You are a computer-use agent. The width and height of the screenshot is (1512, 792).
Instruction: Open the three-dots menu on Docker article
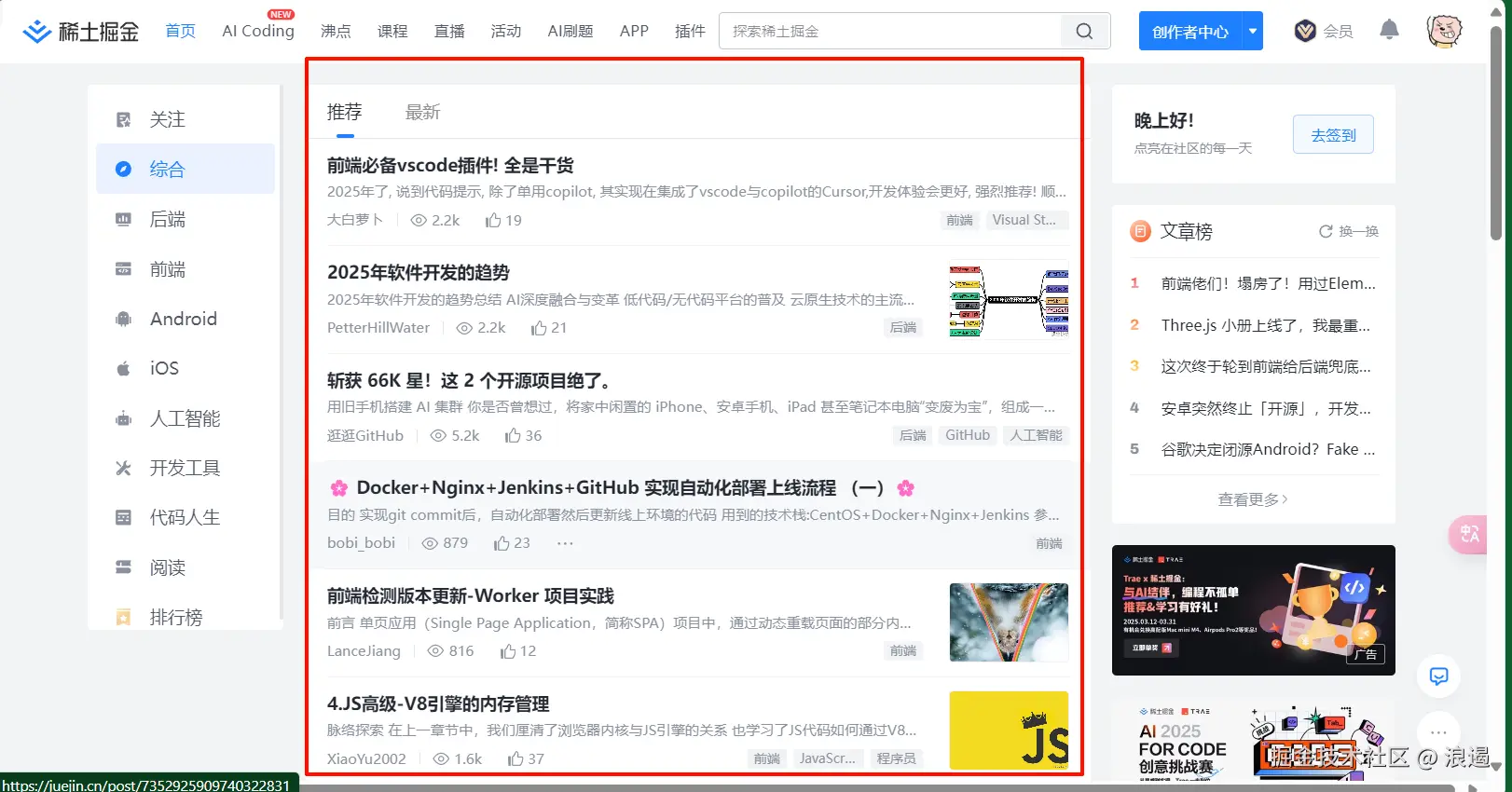[x=565, y=543]
